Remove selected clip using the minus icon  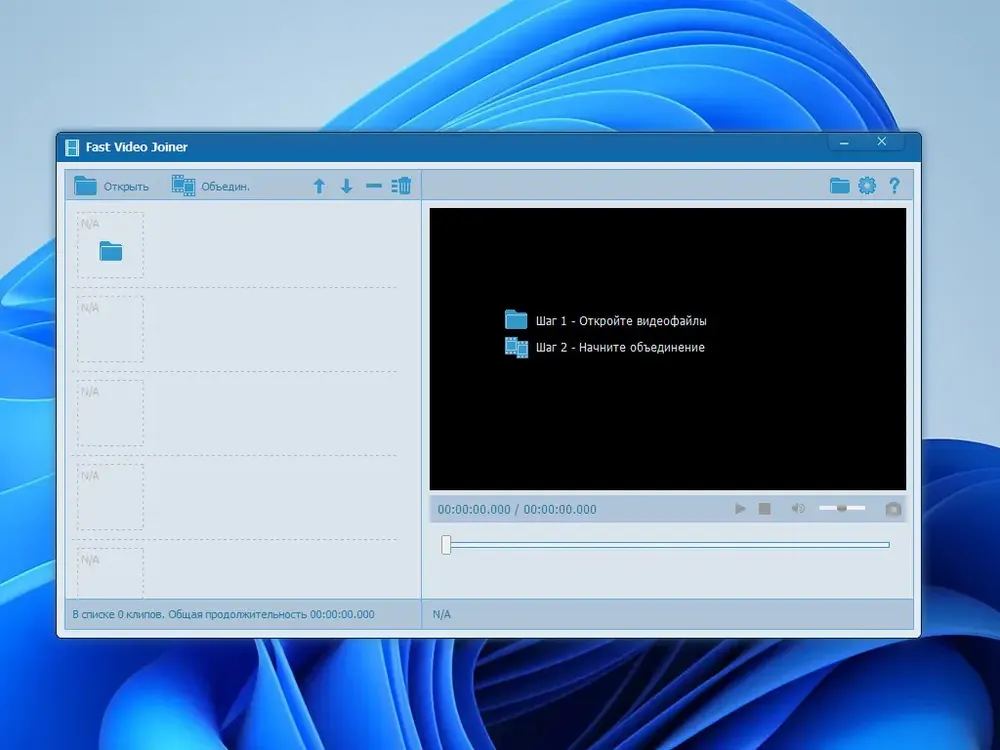(x=374, y=186)
